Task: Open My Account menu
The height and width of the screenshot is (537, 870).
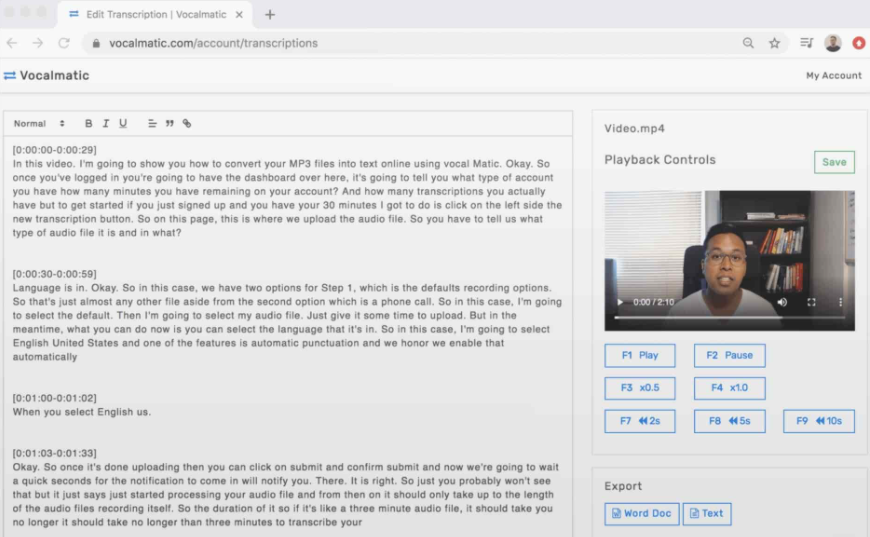Action: 833,75
